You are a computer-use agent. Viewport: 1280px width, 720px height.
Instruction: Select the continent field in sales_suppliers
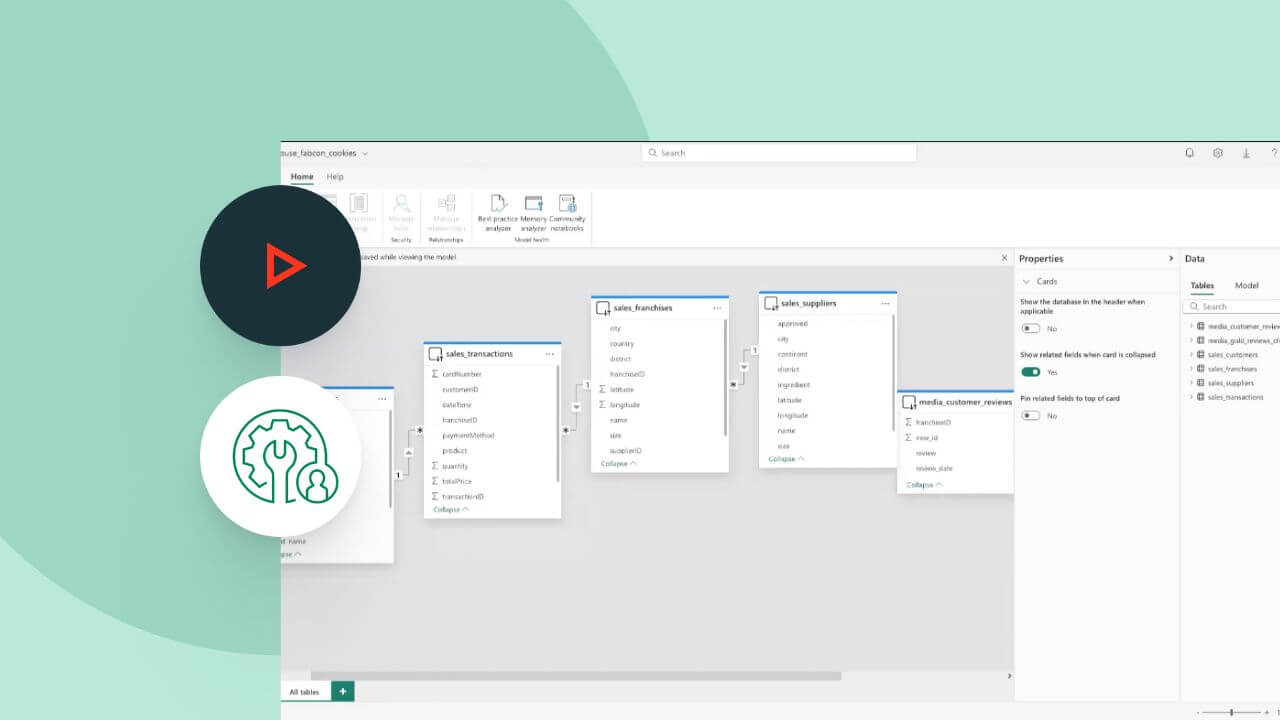point(793,355)
